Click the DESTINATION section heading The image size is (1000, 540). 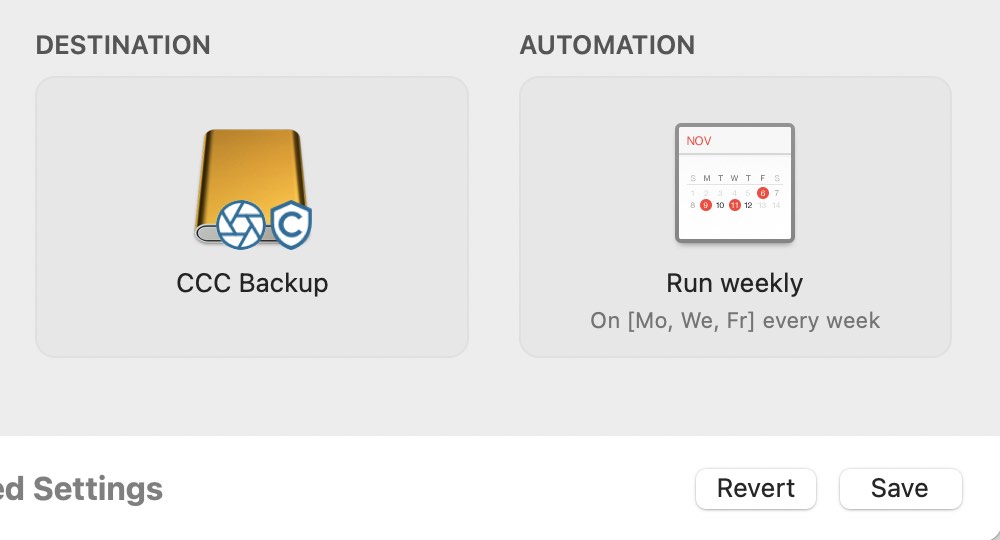pos(123,45)
